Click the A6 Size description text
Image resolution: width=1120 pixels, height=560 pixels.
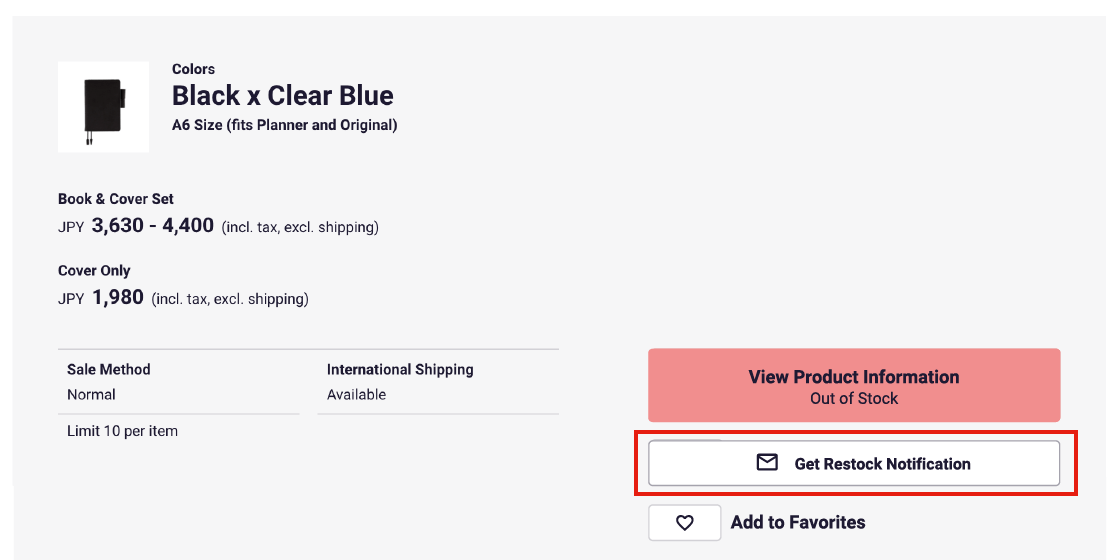pos(285,125)
